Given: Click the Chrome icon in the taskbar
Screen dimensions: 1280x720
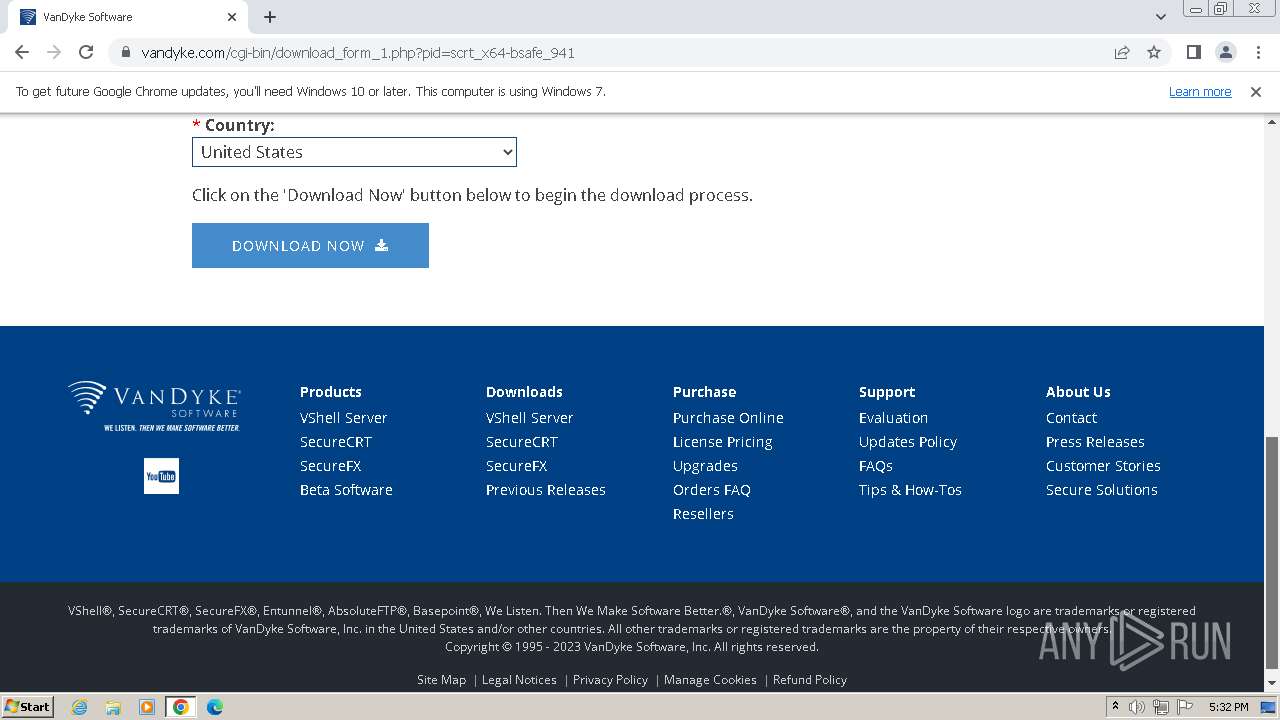Looking at the screenshot, I should pyautogui.click(x=181, y=707).
